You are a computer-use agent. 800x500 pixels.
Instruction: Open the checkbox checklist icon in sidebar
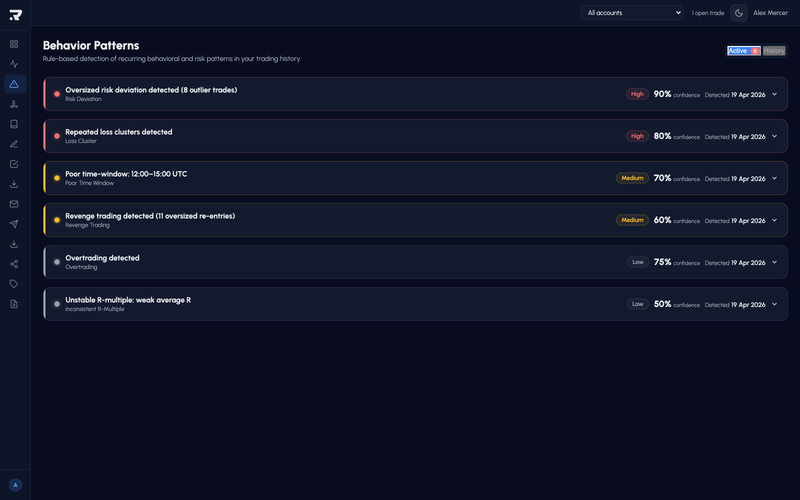(14, 164)
